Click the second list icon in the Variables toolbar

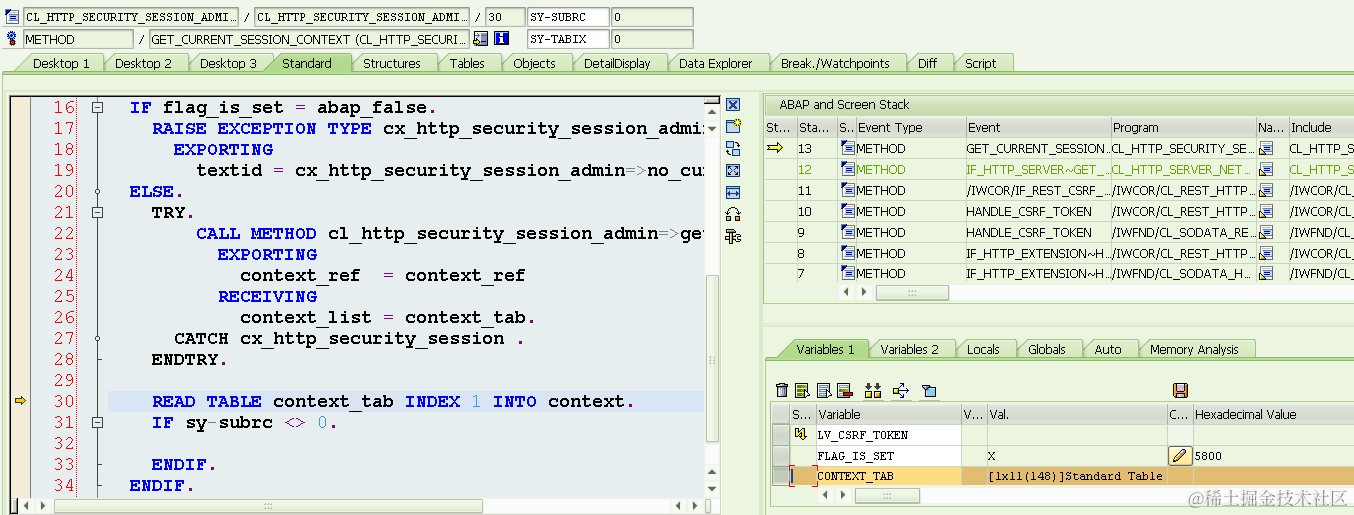824,390
